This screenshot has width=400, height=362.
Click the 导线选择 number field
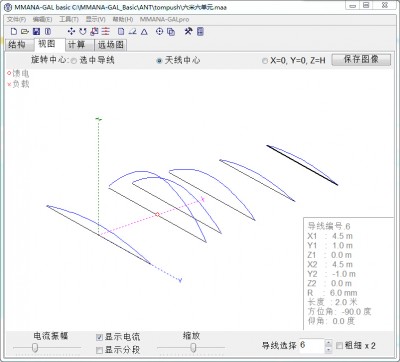(311, 345)
